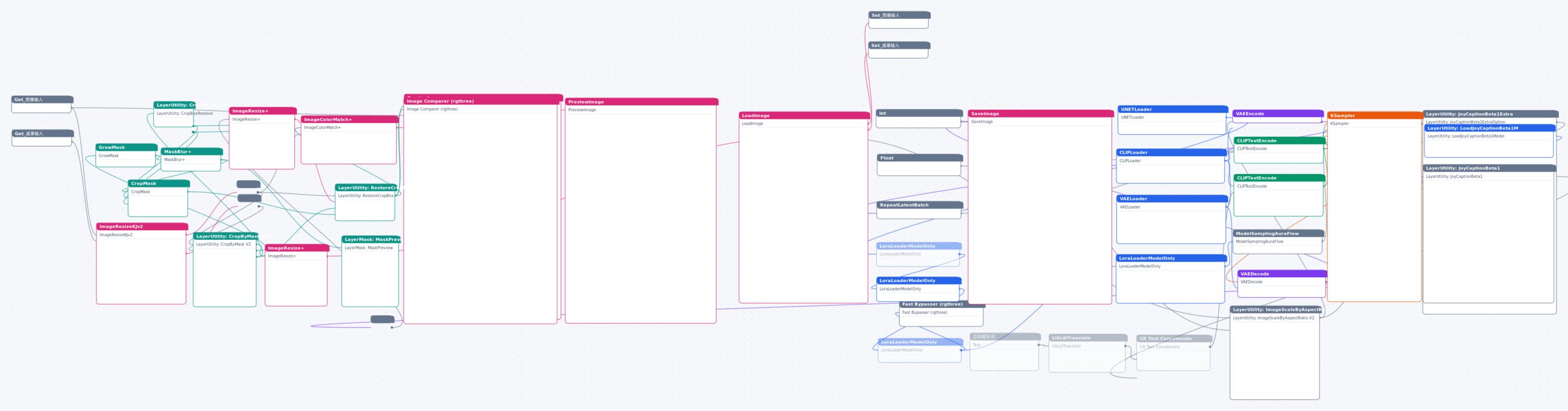The height and width of the screenshot is (411, 1568).
Task: Select the LoadImage node header
Action: (x=805, y=116)
